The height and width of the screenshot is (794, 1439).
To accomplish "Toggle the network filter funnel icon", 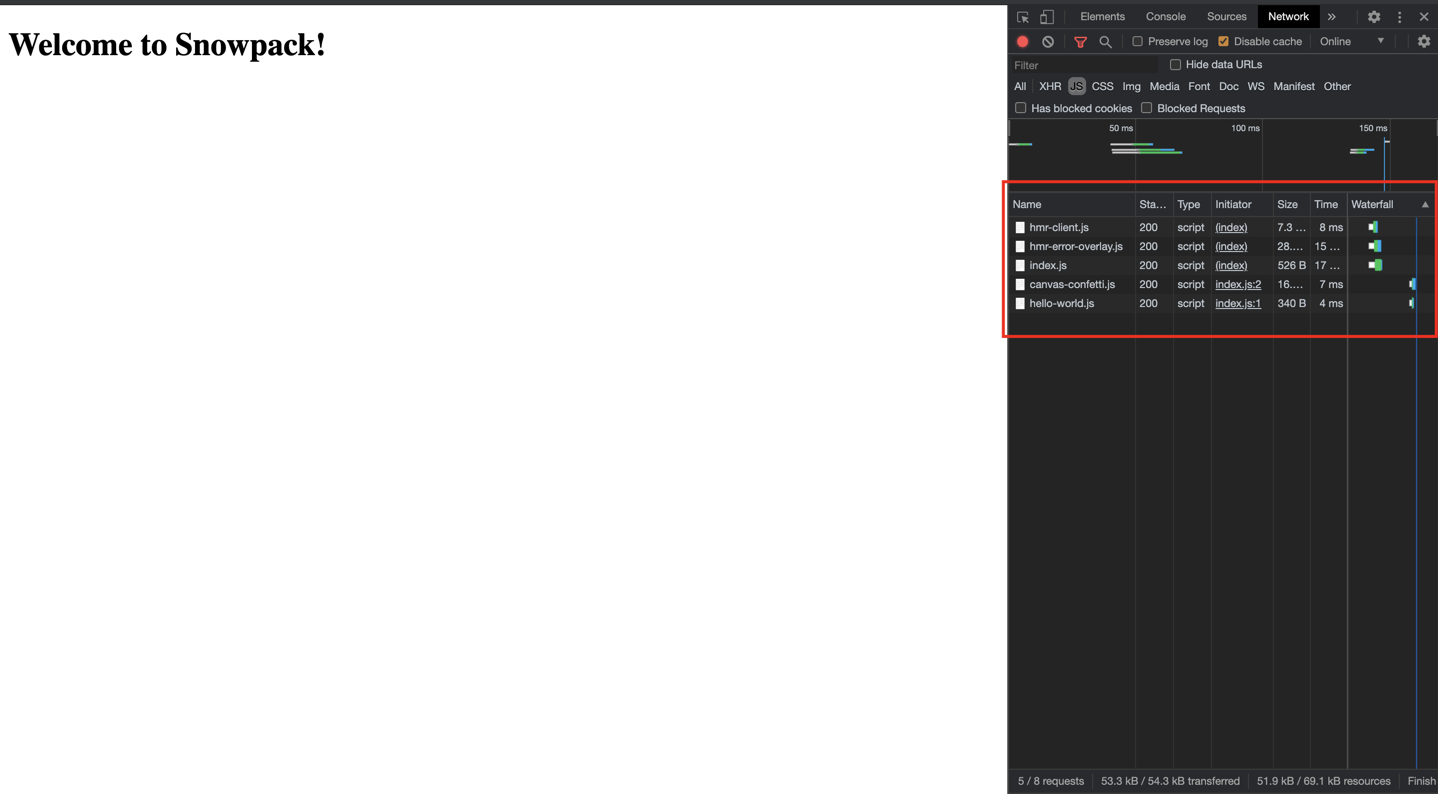I will point(1080,42).
